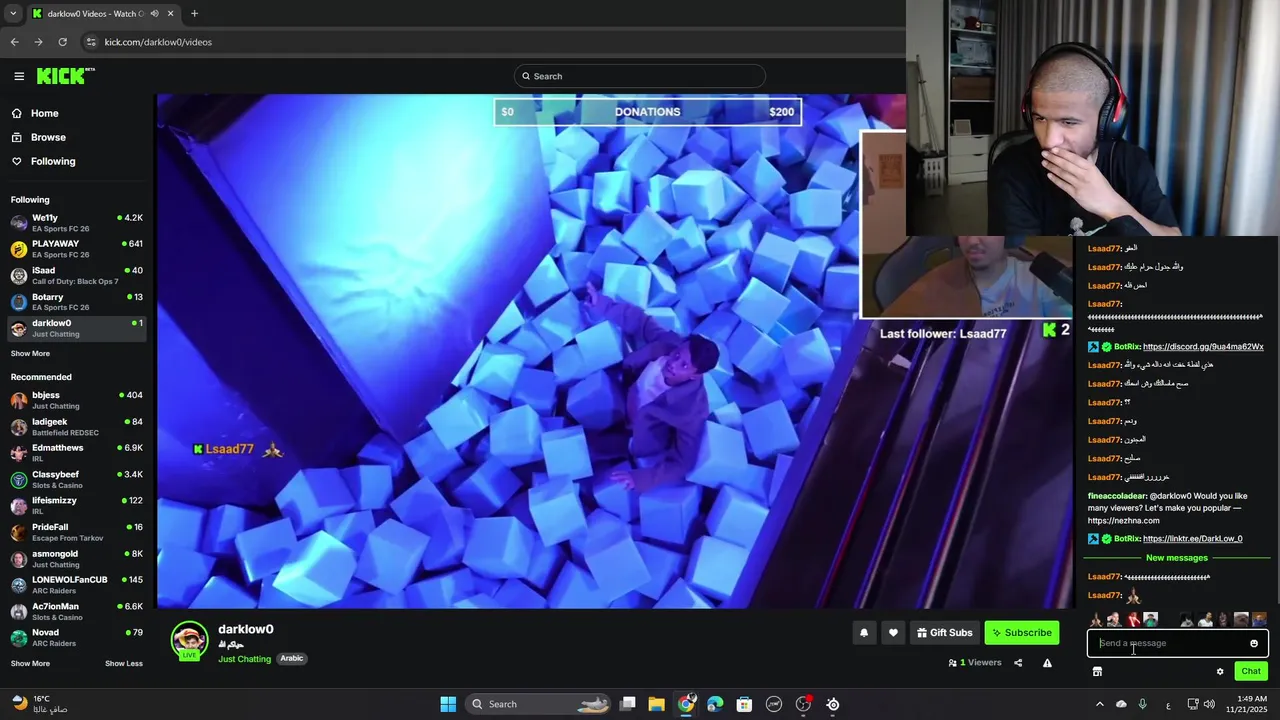The image size is (1280, 720).
Task: Click the bell notification button
Action: click(x=864, y=632)
